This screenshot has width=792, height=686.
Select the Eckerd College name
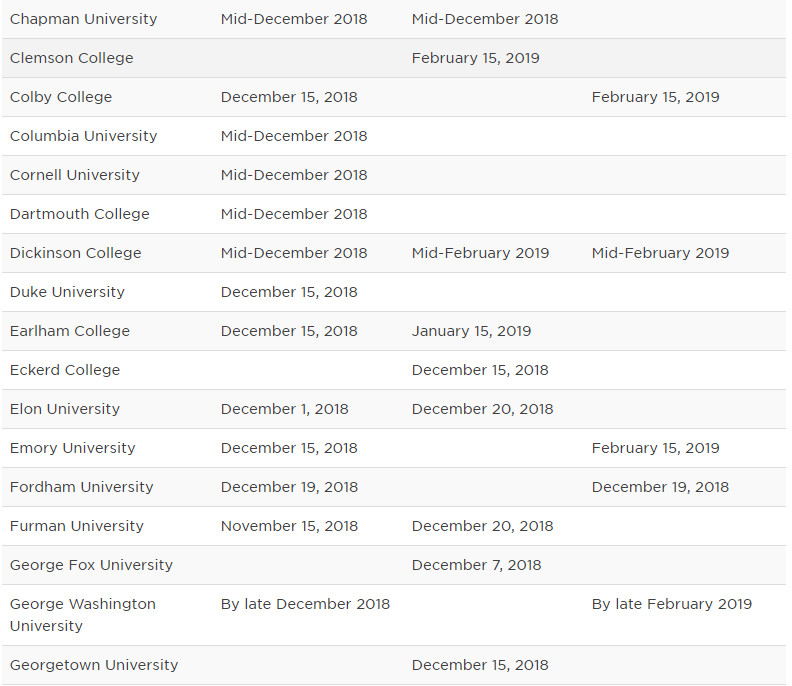coord(65,370)
